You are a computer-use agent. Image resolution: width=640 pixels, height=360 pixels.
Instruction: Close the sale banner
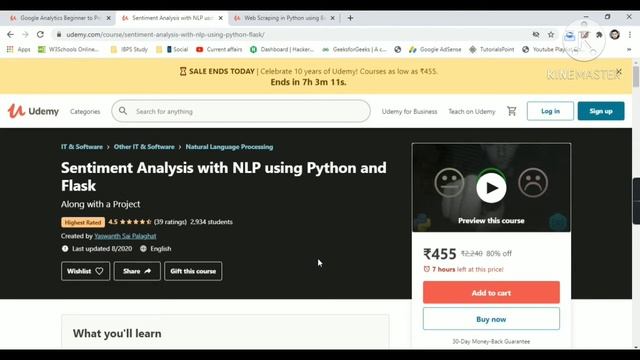tap(619, 72)
